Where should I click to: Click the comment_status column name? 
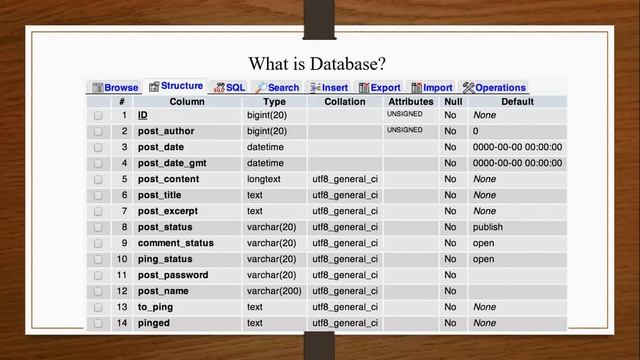[176, 243]
